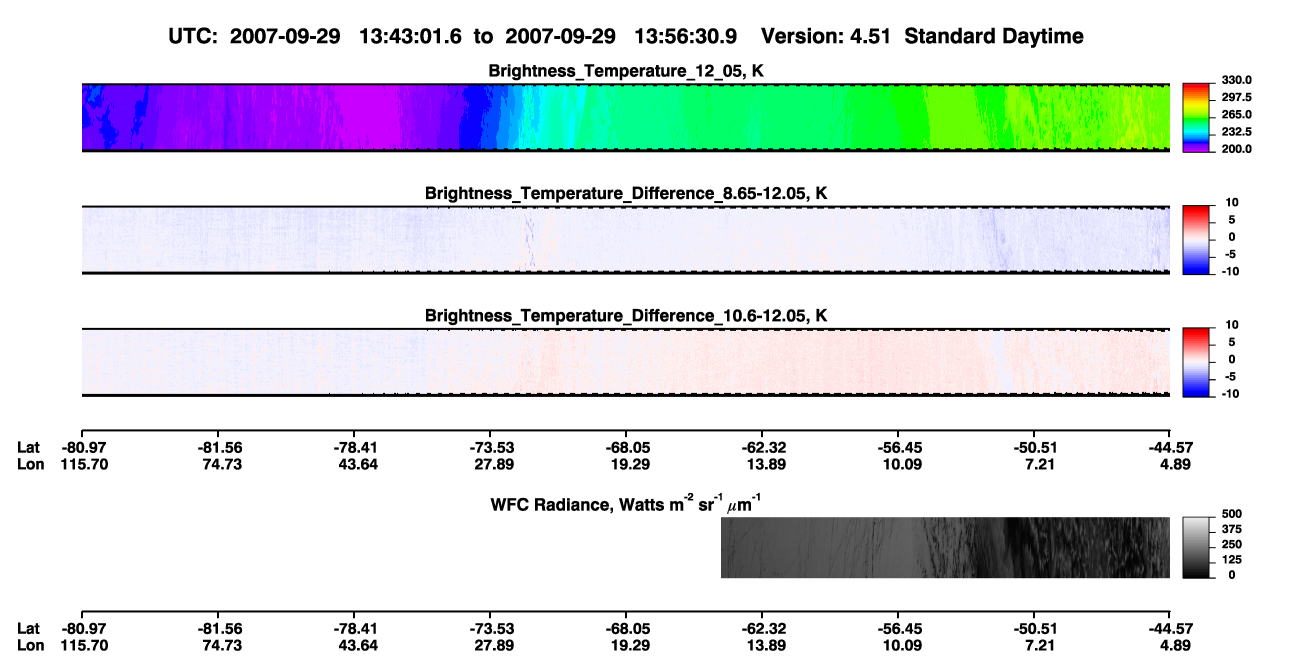Click the 375 label on the WFC color bar
The height and width of the screenshot is (667, 1300).
1231,529
